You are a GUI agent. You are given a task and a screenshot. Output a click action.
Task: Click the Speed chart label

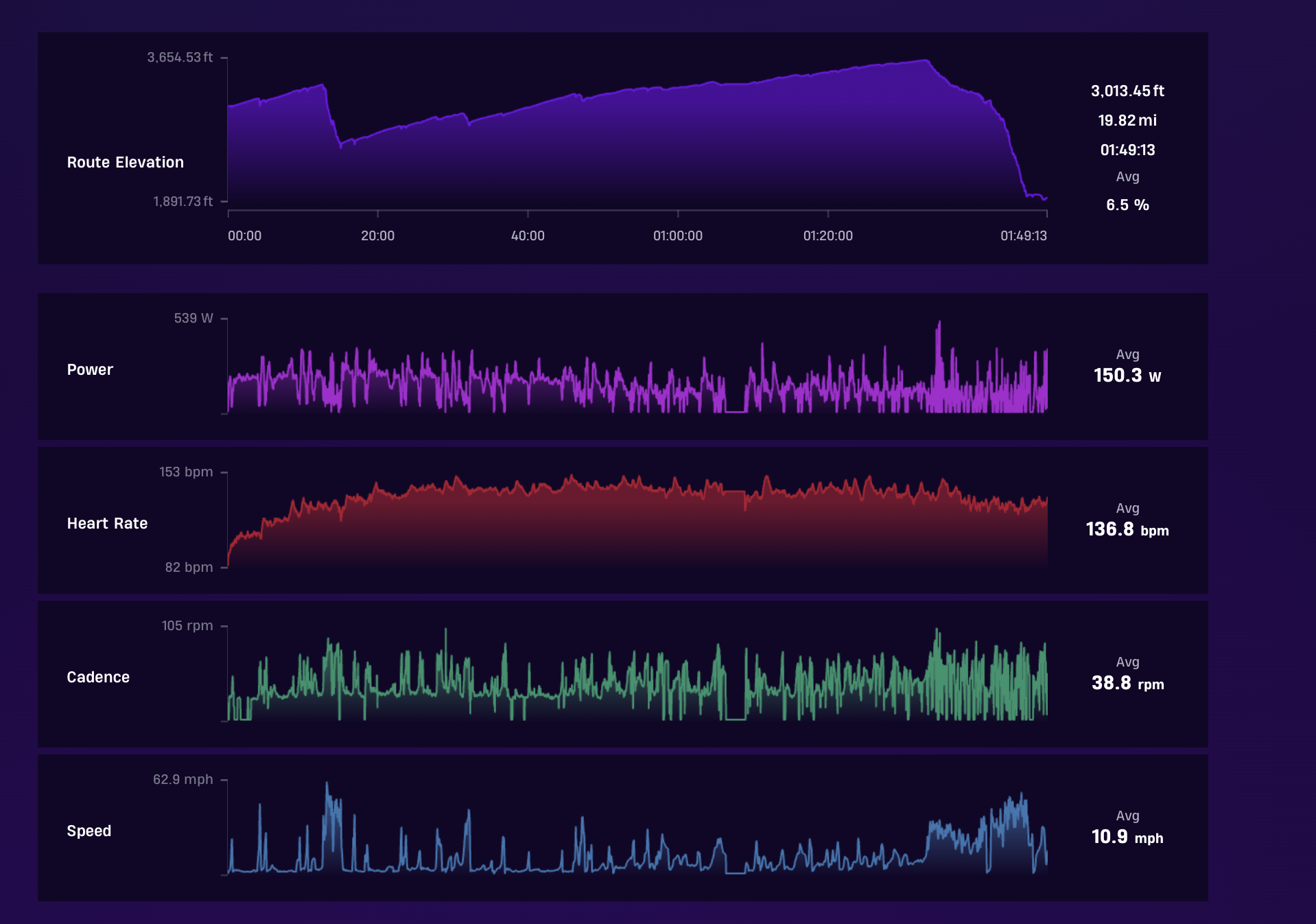89,831
